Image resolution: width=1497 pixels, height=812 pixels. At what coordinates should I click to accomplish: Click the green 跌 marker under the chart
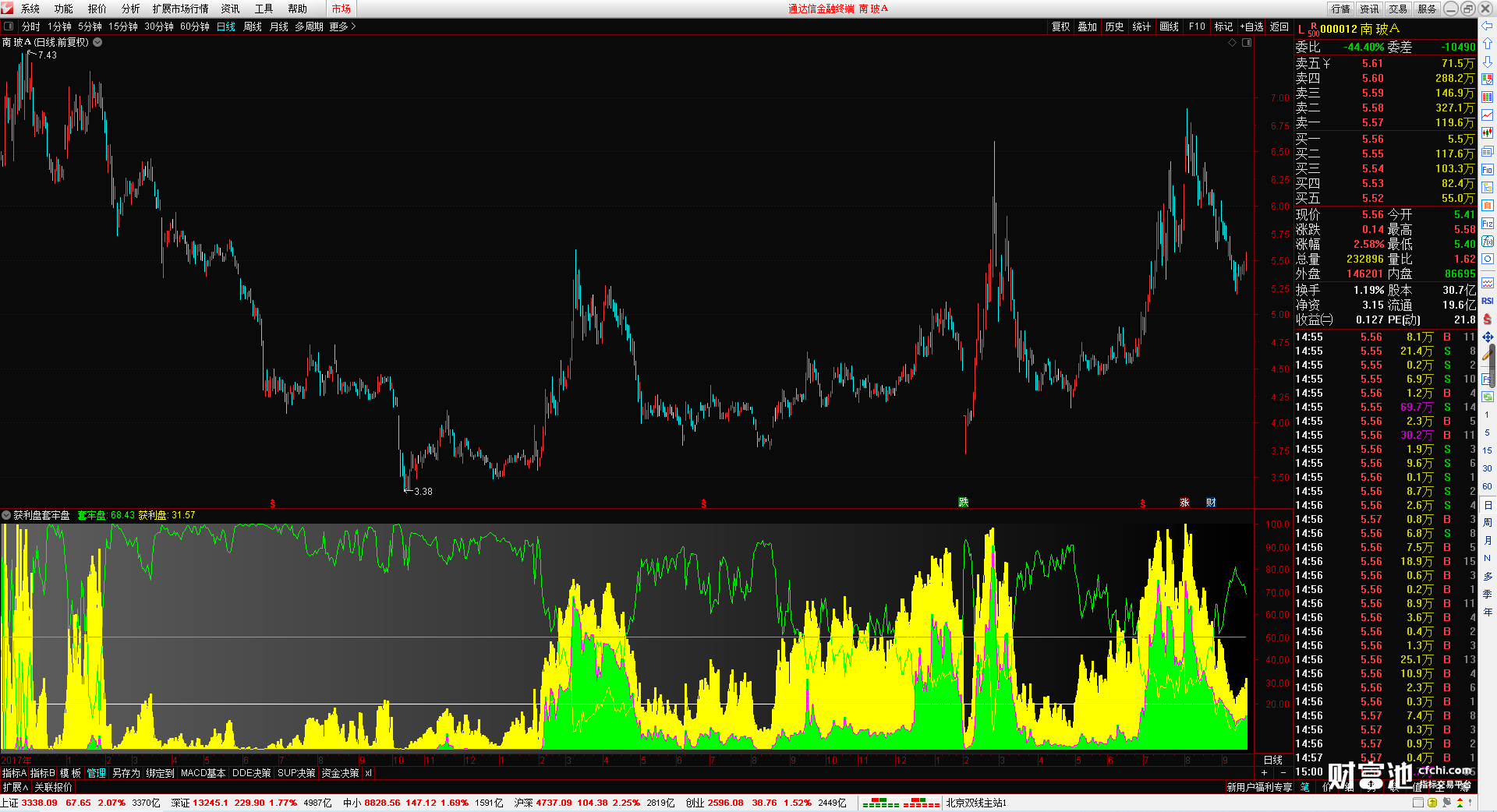(x=964, y=503)
